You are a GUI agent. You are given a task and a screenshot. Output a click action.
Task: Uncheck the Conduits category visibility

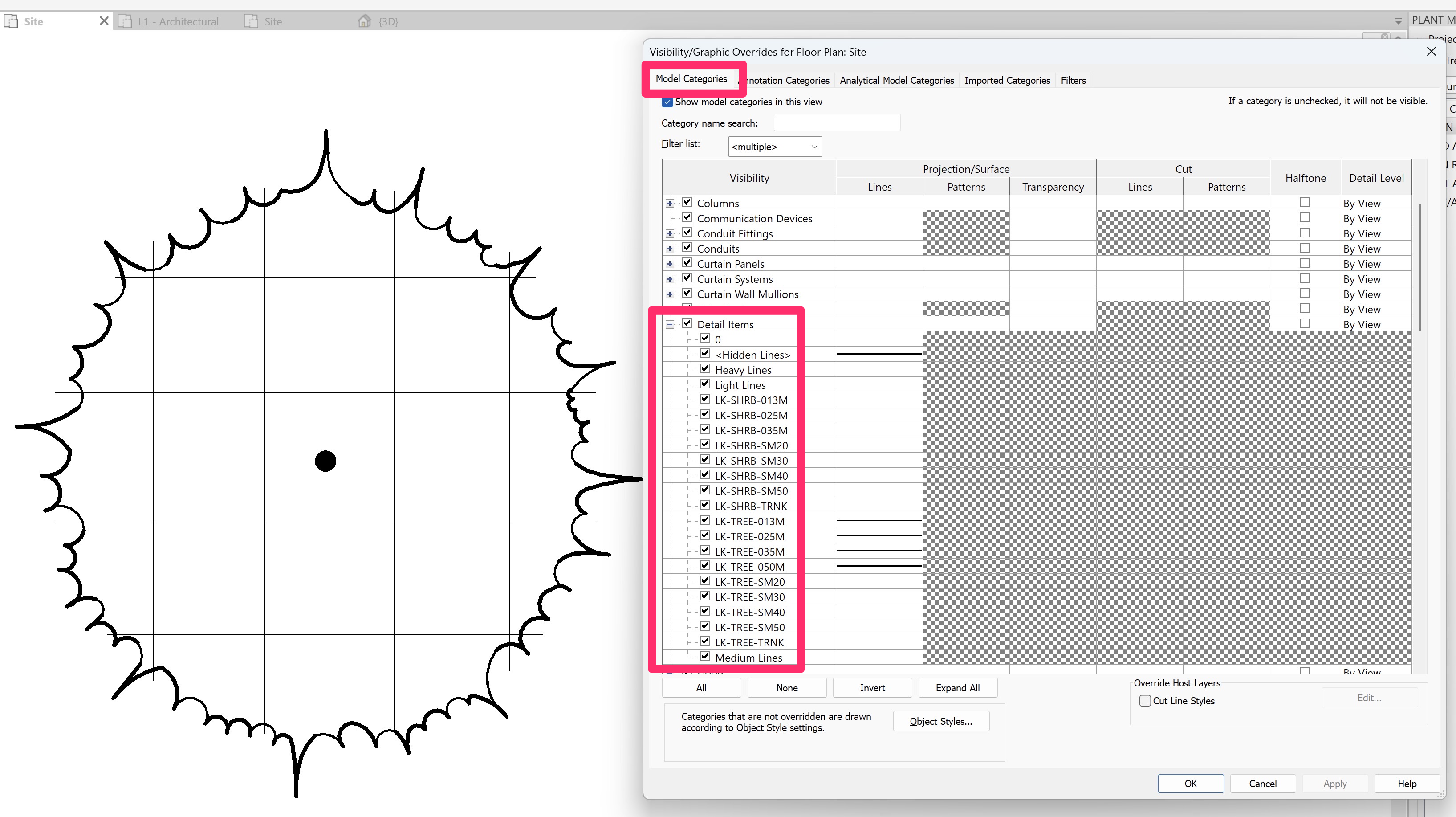point(687,248)
